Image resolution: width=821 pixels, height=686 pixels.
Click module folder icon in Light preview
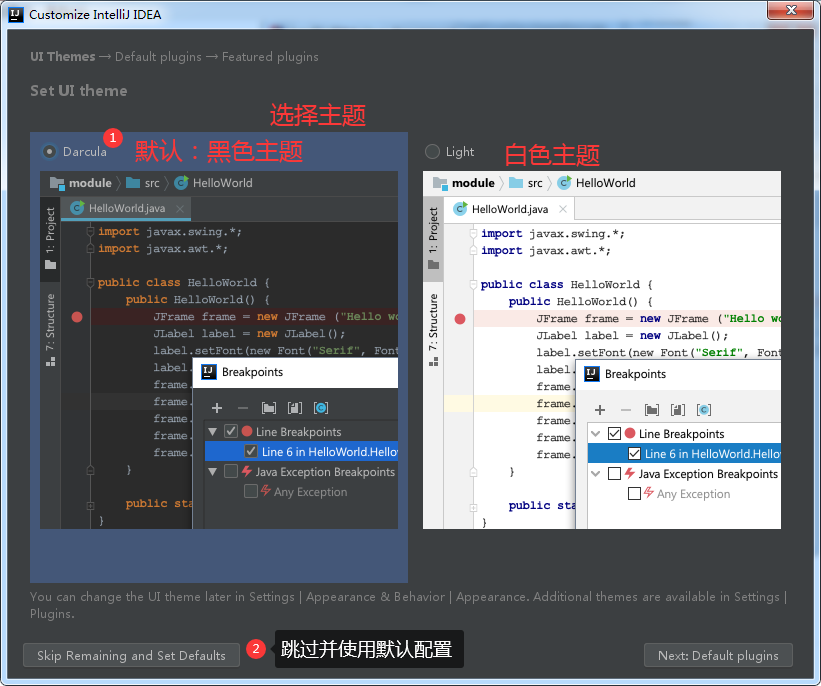pos(440,183)
